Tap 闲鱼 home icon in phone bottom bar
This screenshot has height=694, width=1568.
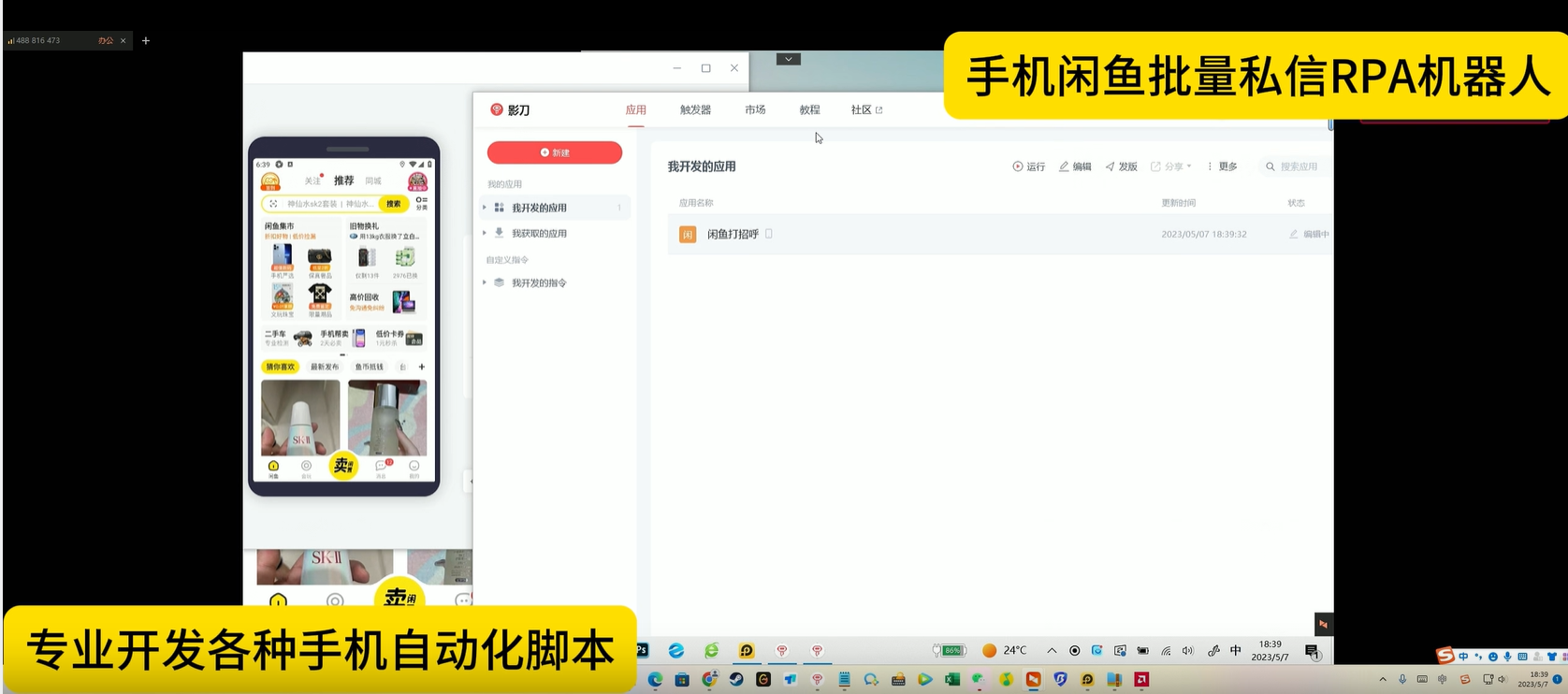pos(273,468)
